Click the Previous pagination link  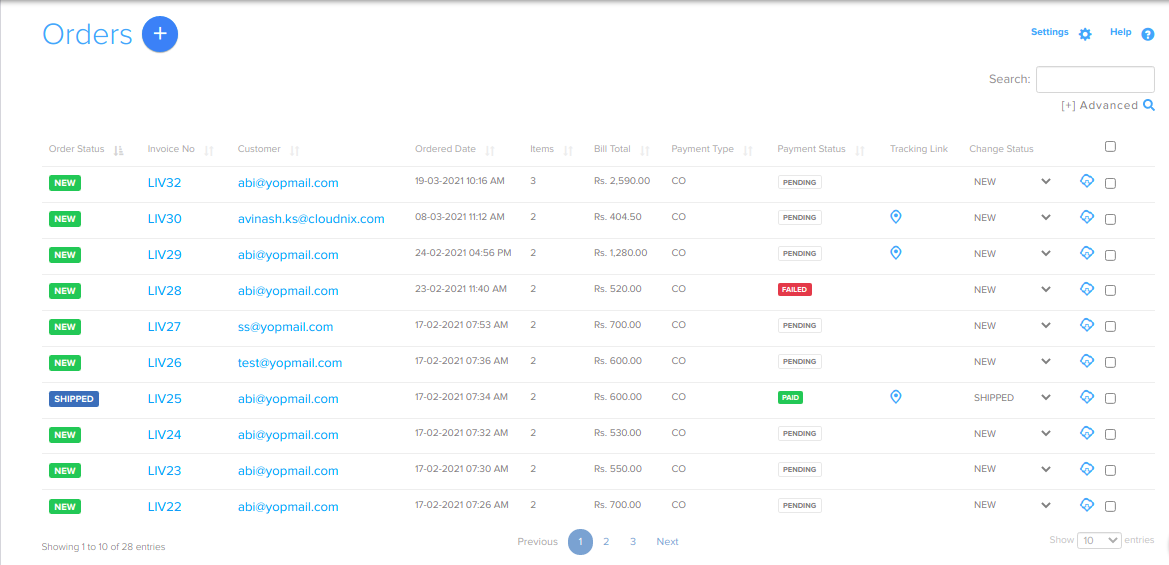tap(538, 542)
